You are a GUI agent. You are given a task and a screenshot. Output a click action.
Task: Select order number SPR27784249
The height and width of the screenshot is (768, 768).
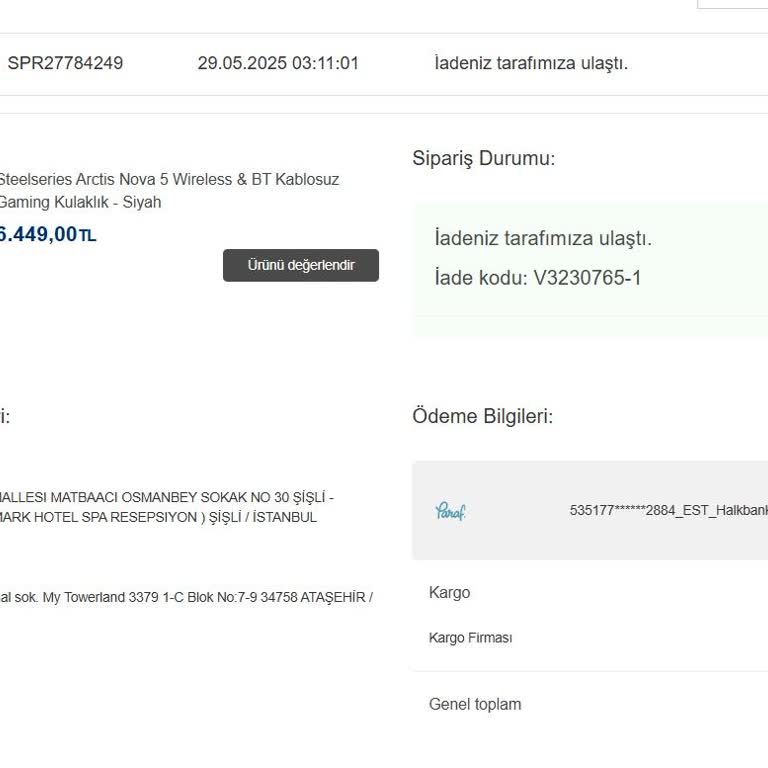(65, 63)
